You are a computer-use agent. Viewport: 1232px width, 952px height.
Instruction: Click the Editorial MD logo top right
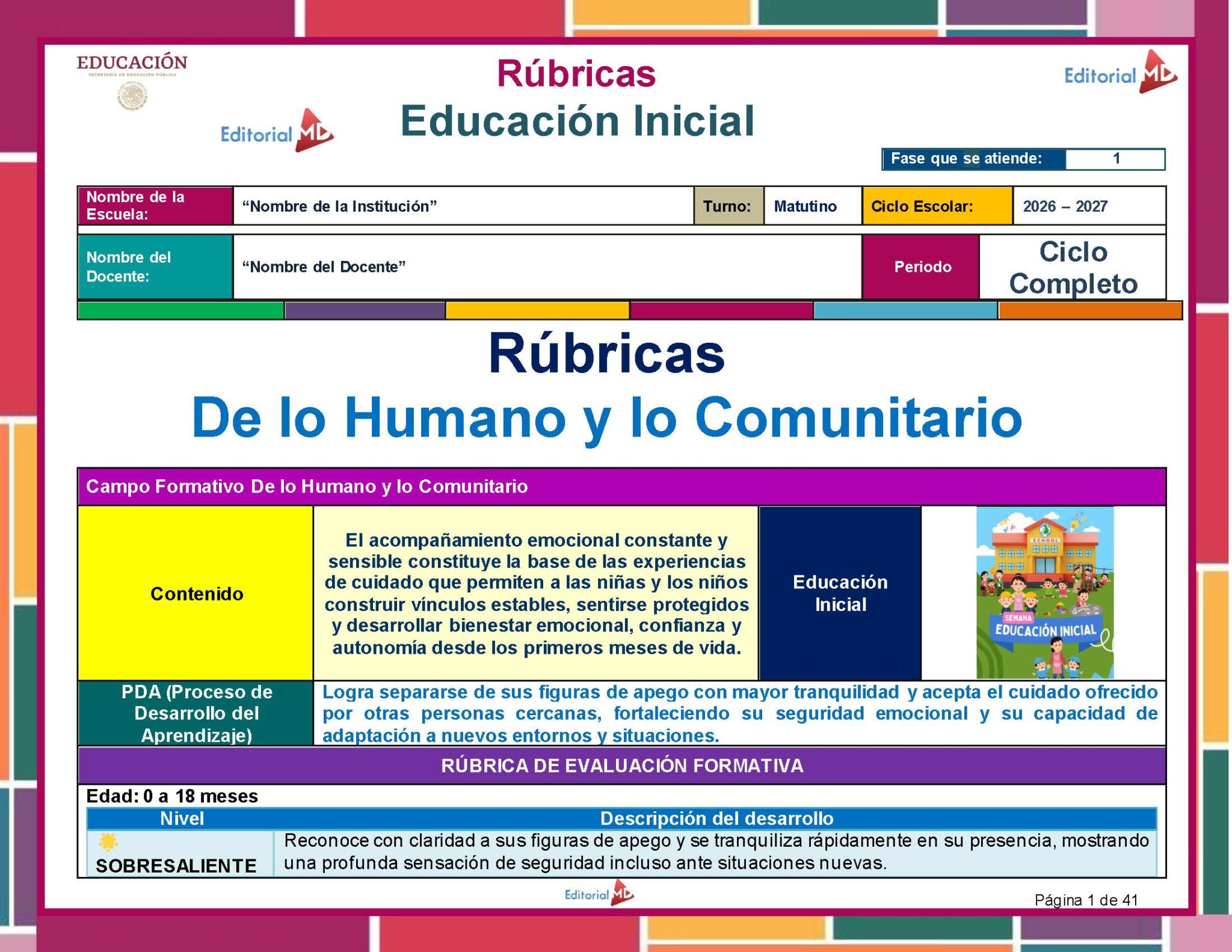(1120, 73)
